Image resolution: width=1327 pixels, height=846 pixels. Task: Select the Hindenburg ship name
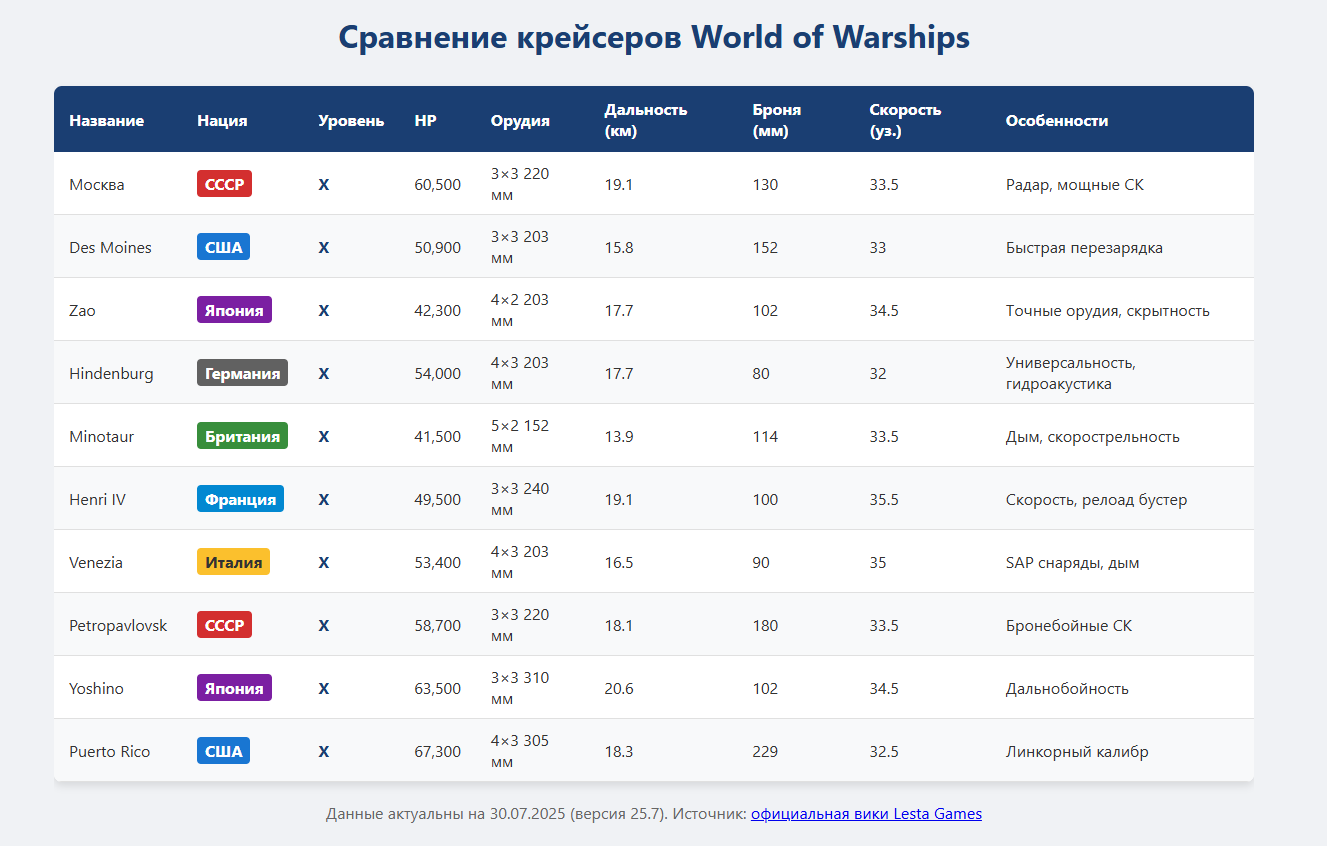[x=111, y=373]
